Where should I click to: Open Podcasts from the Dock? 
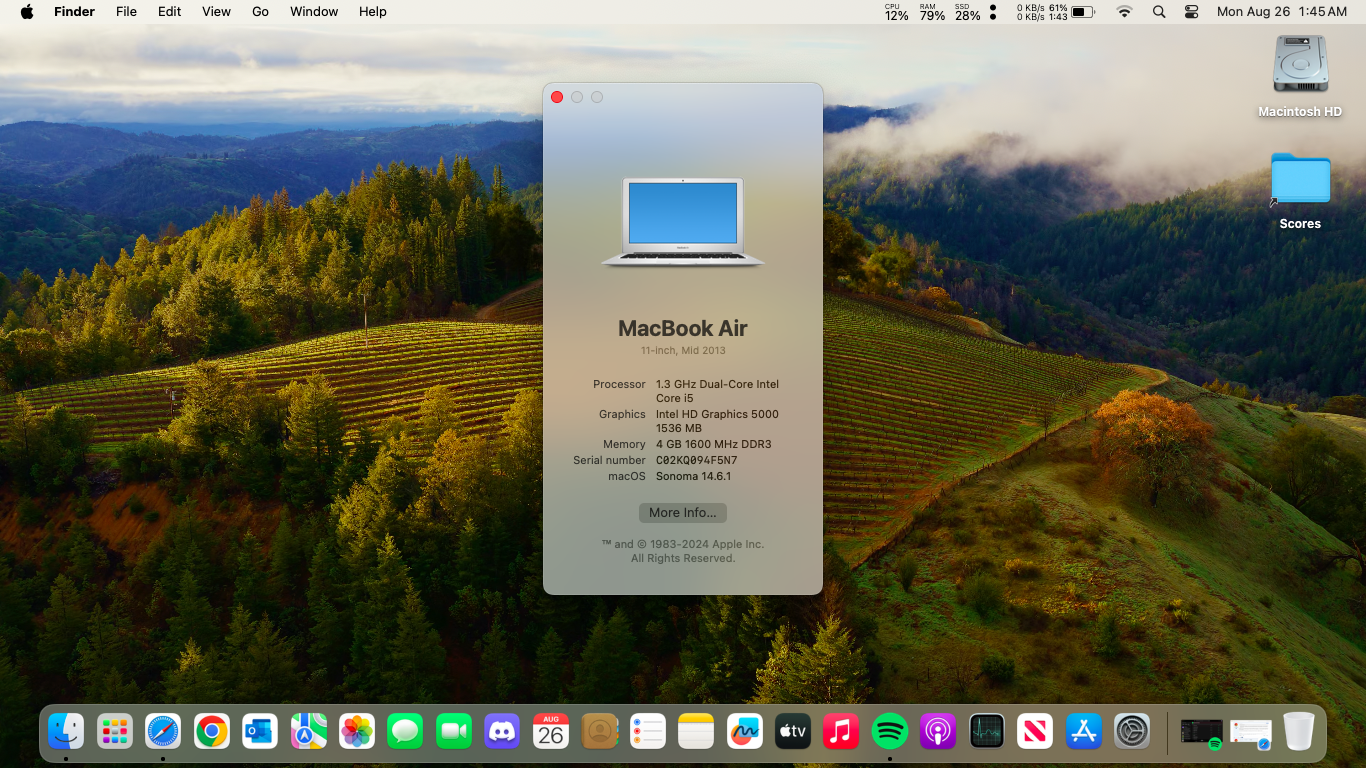coord(938,732)
